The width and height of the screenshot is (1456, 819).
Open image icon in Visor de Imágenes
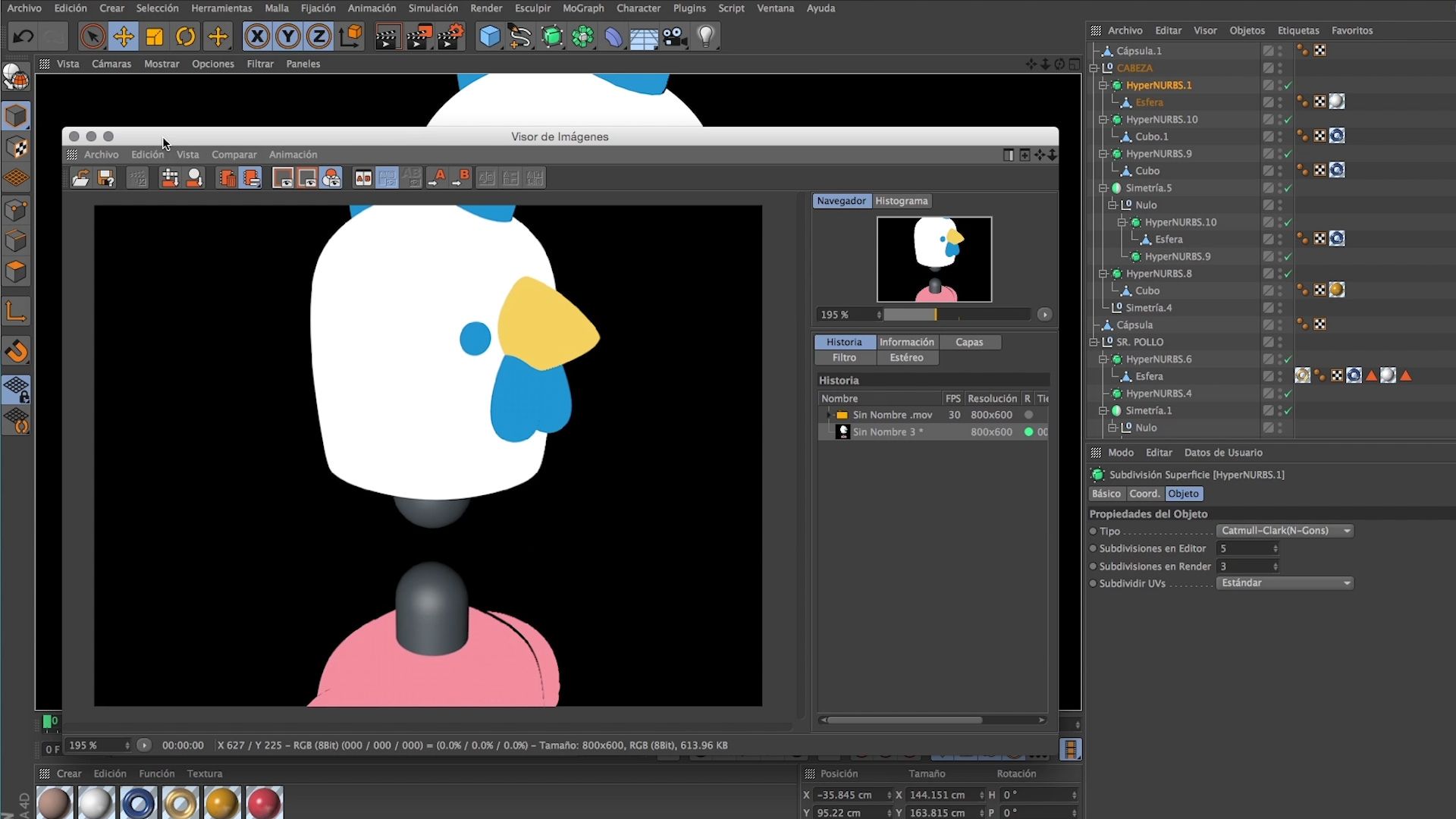(x=80, y=178)
